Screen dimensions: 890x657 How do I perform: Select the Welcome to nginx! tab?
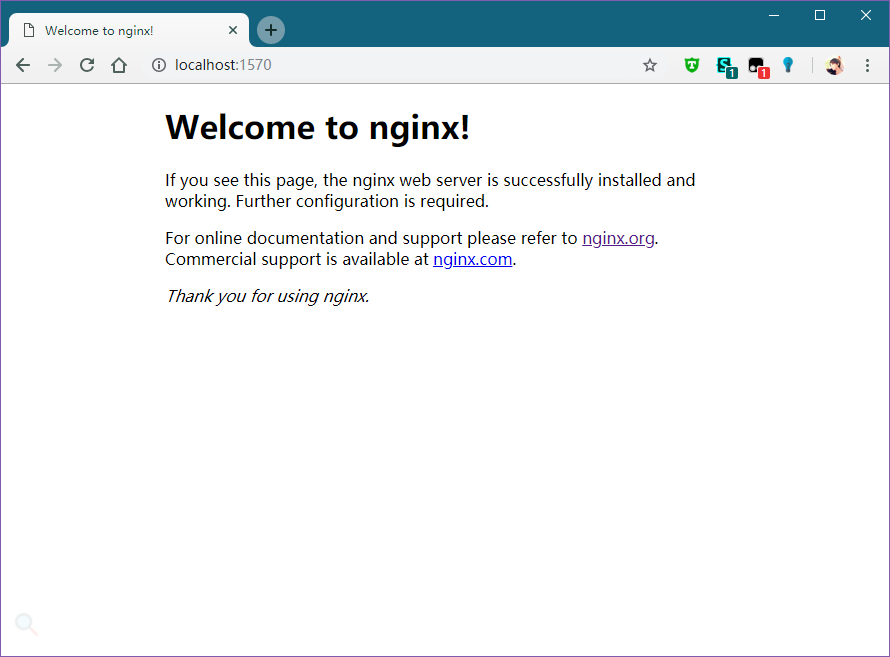[x=128, y=30]
